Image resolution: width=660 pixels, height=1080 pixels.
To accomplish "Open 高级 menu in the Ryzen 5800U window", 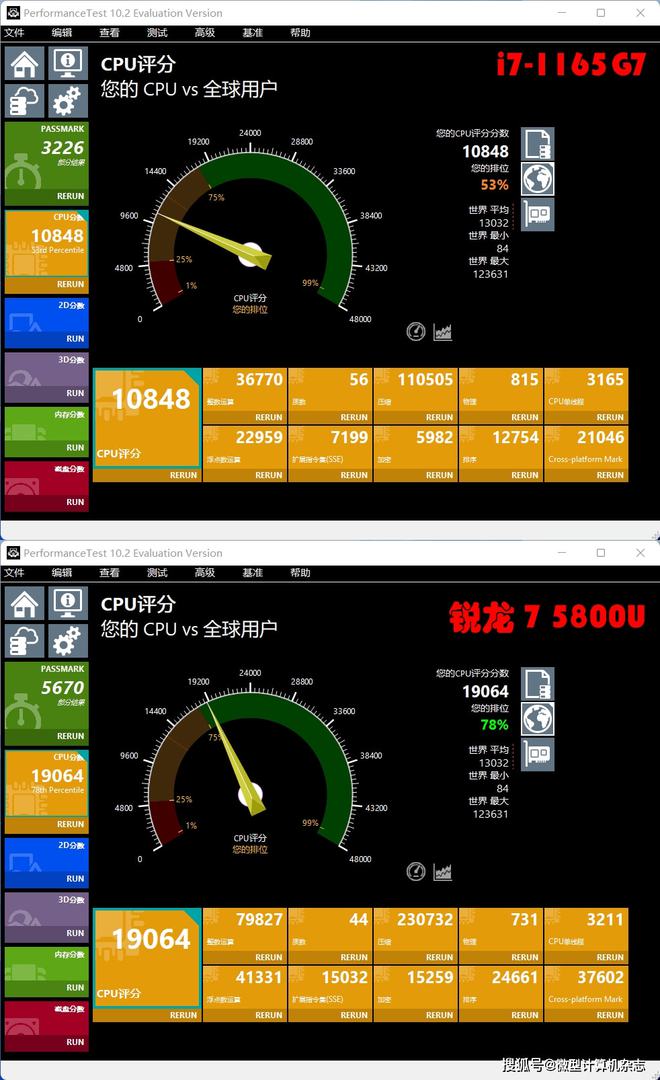I will 205,572.
